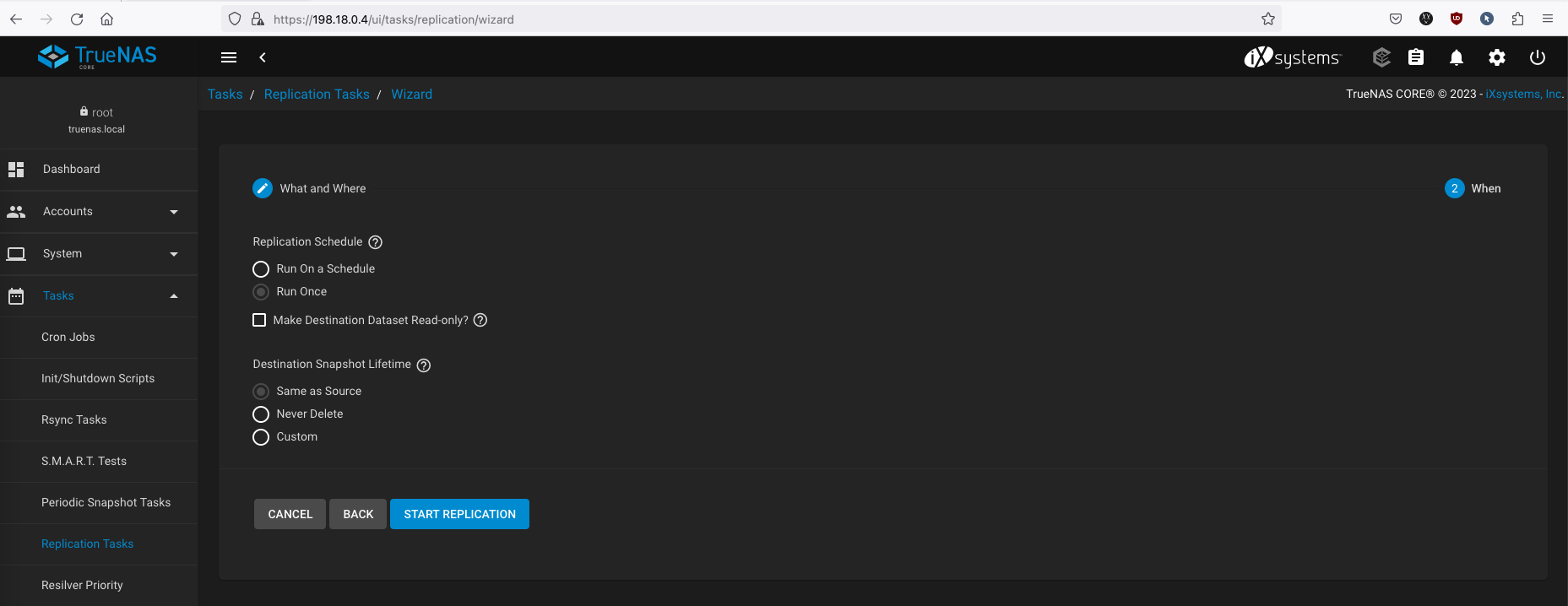This screenshot has width=1568, height=606.
Task: Open Periodic Snapshot Tasks page
Action: click(106, 503)
